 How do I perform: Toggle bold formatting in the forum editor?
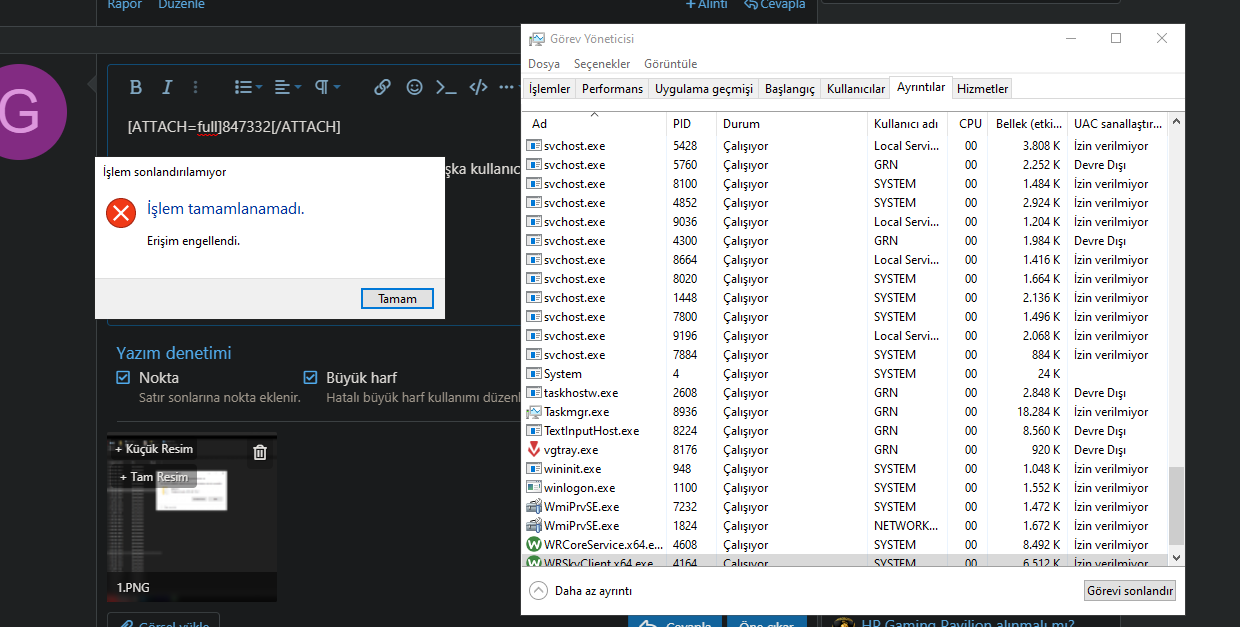coord(136,87)
